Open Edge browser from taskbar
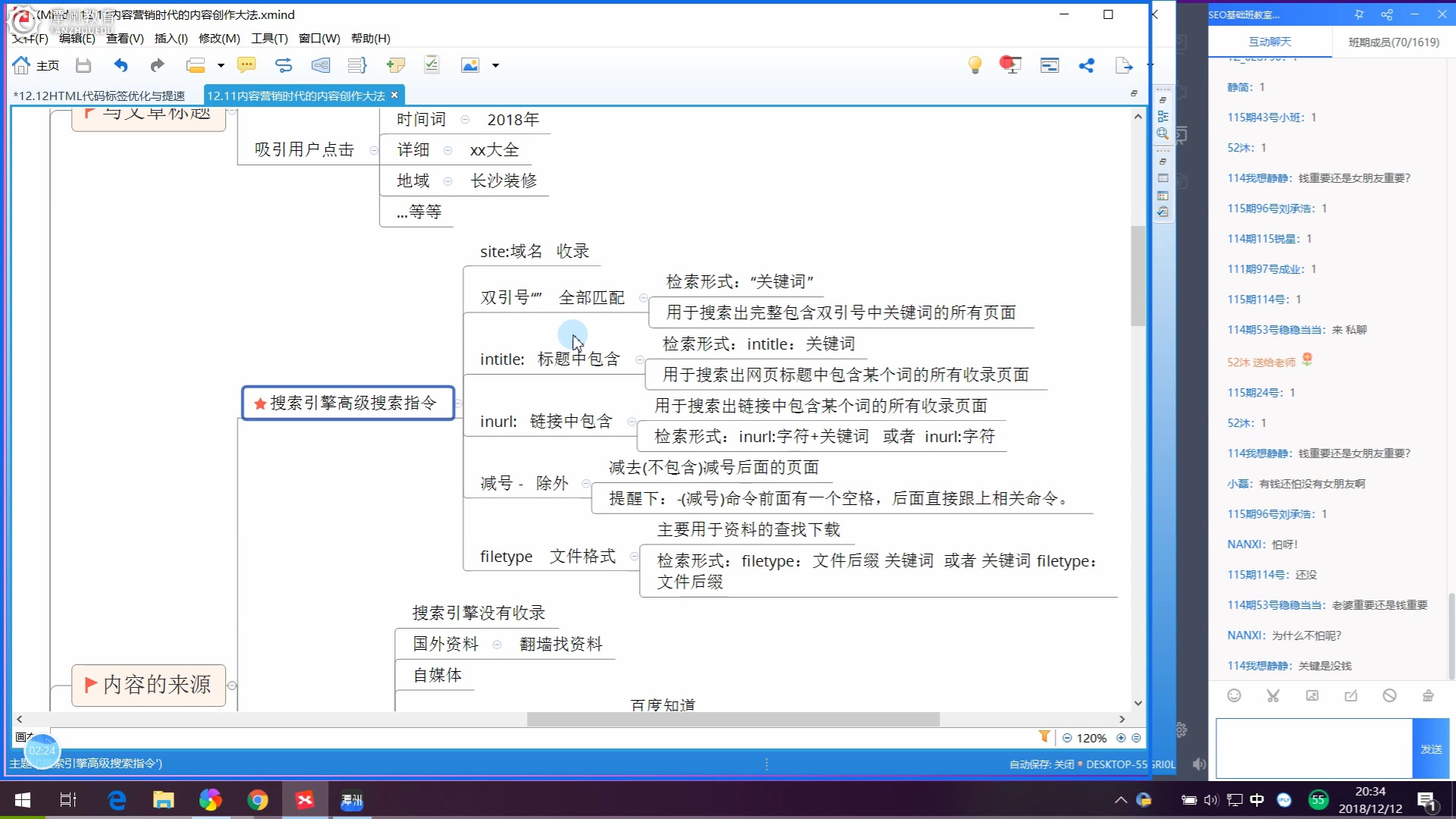Screen dimensions: 1456x819 click(117, 800)
